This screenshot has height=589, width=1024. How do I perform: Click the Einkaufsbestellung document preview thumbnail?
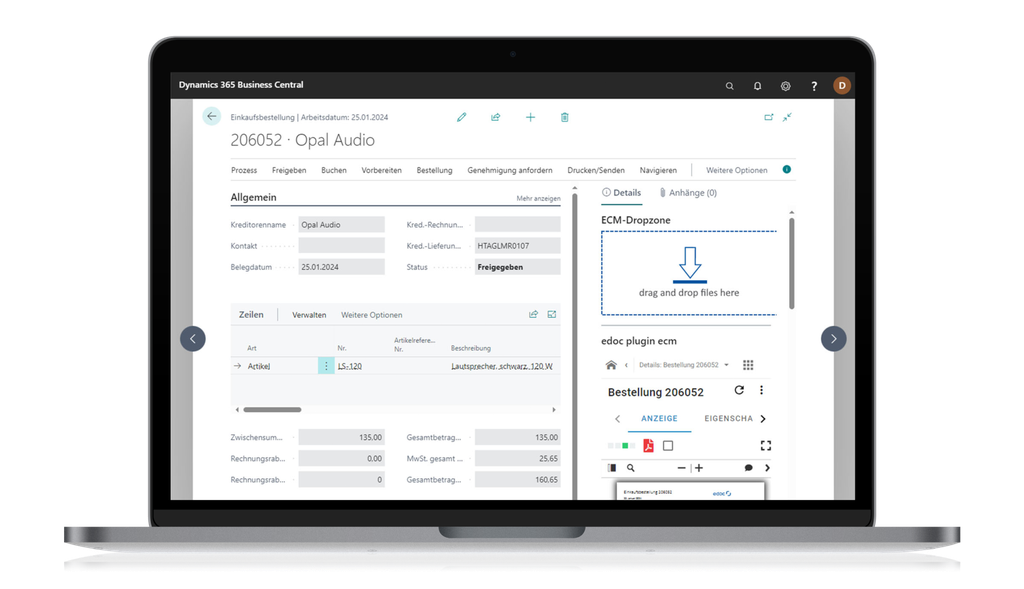click(690, 491)
